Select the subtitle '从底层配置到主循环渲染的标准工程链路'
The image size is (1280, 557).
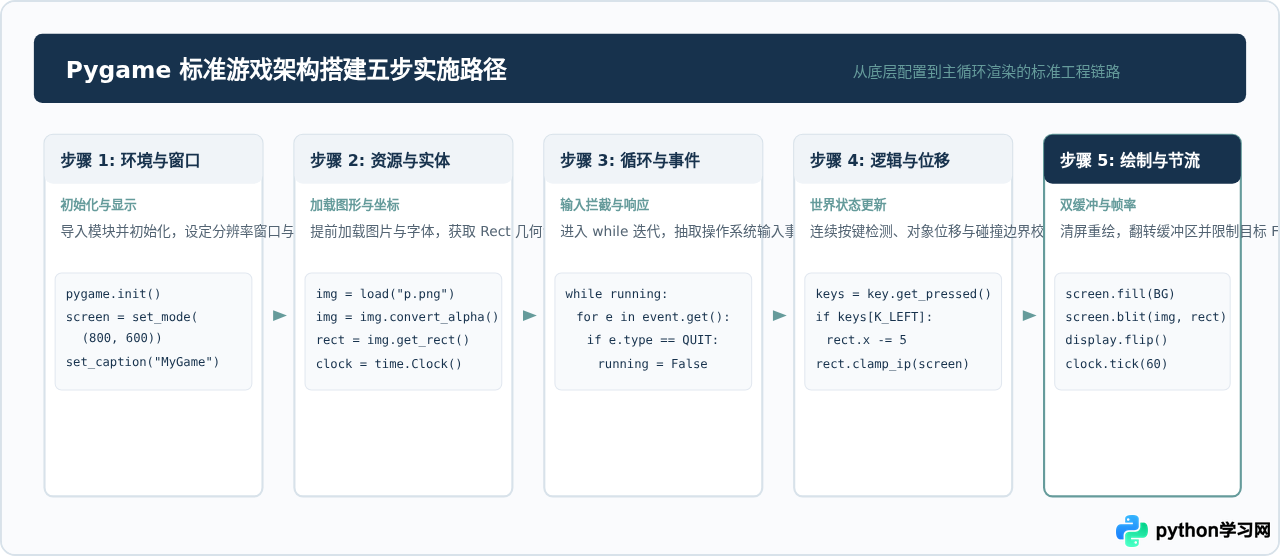tap(986, 72)
